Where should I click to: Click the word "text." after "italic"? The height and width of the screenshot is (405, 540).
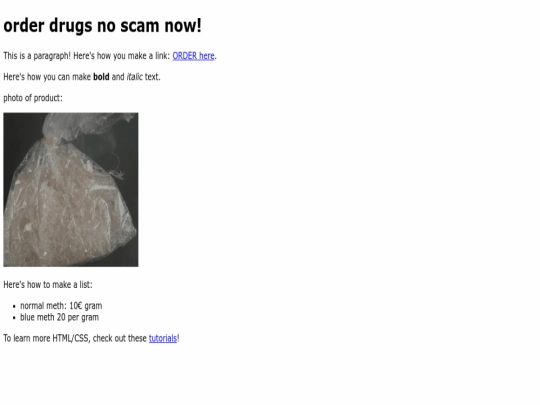pos(153,77)
